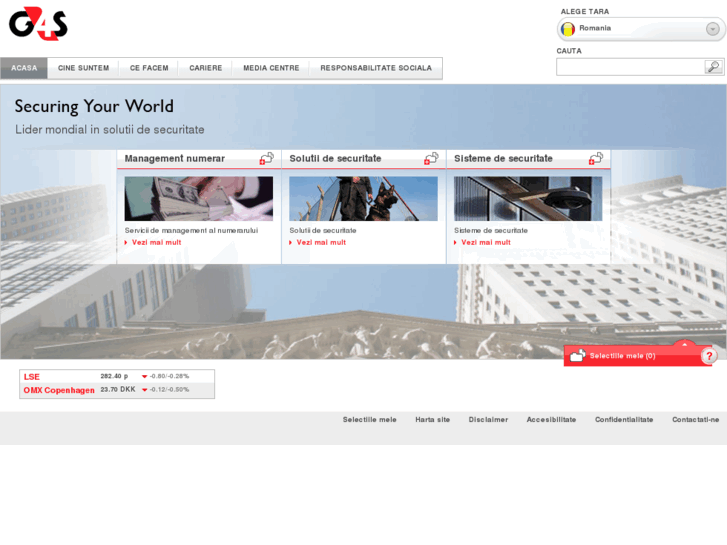Add Sisteme de securitate to selections icon
727x545 pixels.
click(596, 159)
